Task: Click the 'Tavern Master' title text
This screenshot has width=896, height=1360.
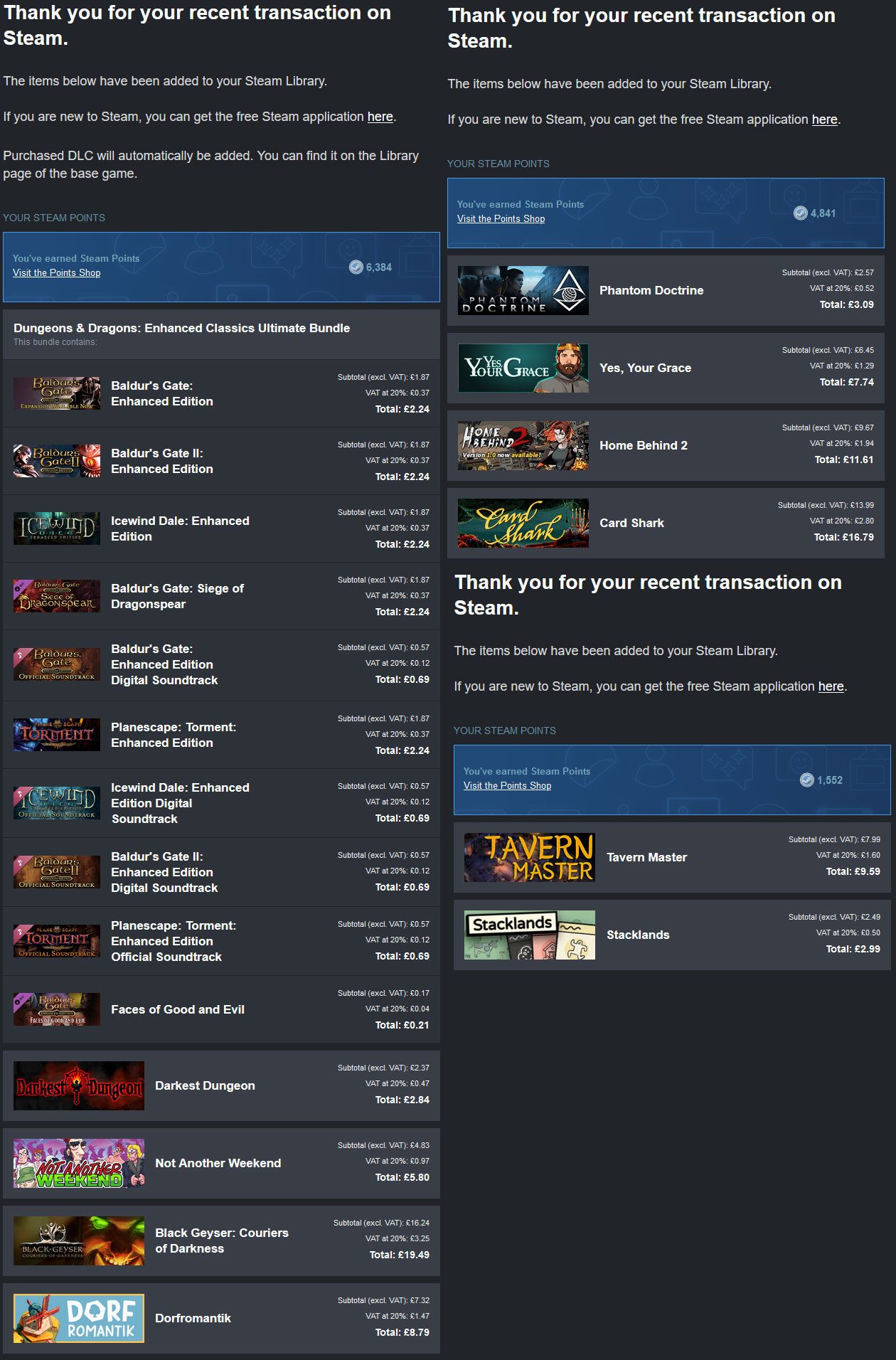Action: point(646,857)
